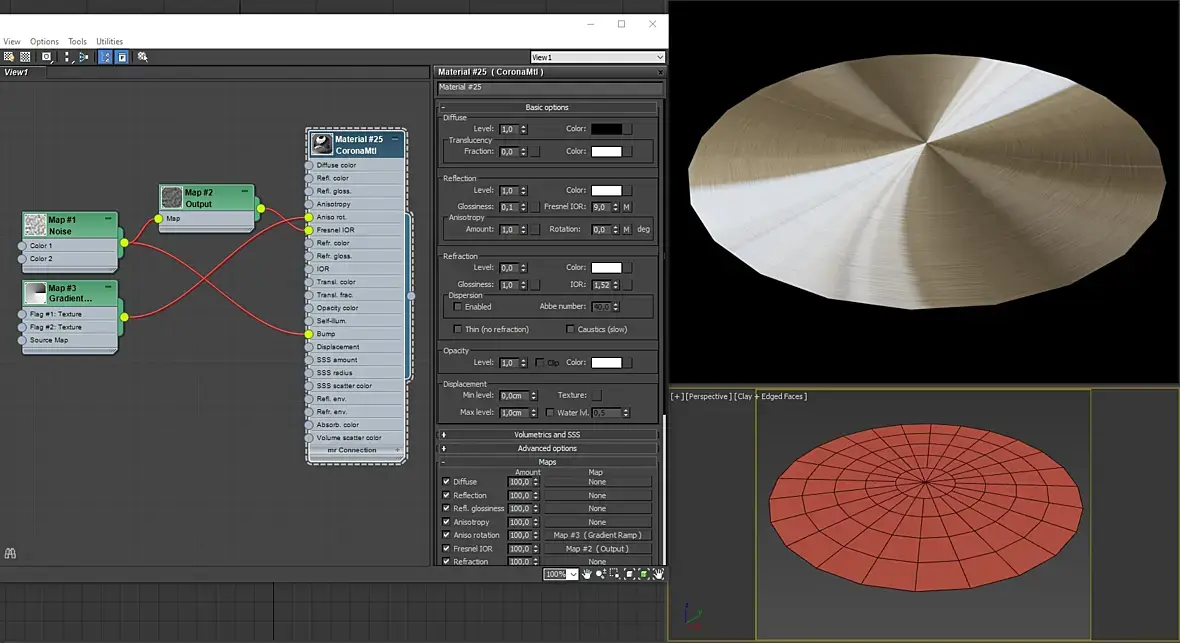Screen dimensions: 1180x643
Task: Check Thin (no refraction) option
Action: pos(458,329)
